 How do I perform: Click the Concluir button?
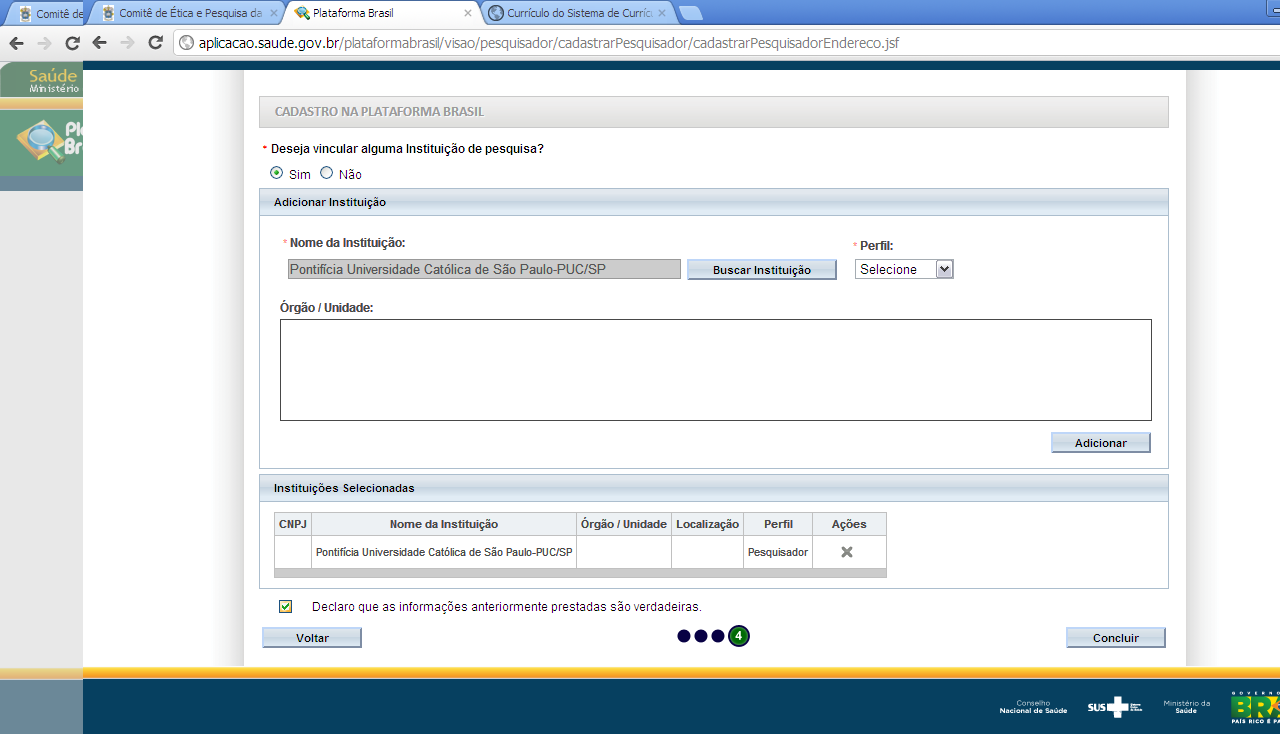[1116, 638]
